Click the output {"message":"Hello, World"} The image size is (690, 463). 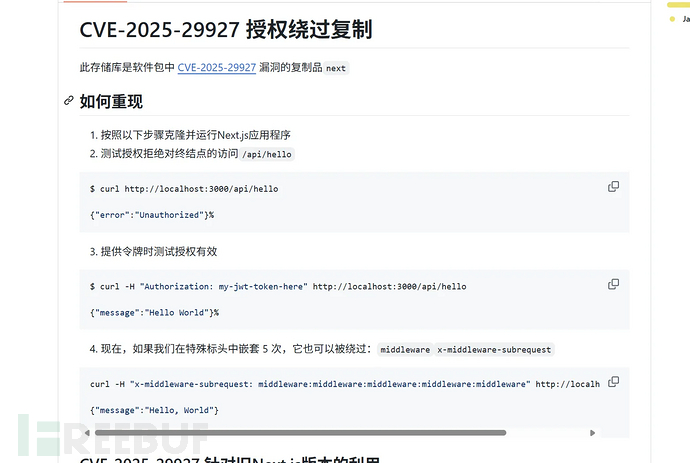[154, 411]
